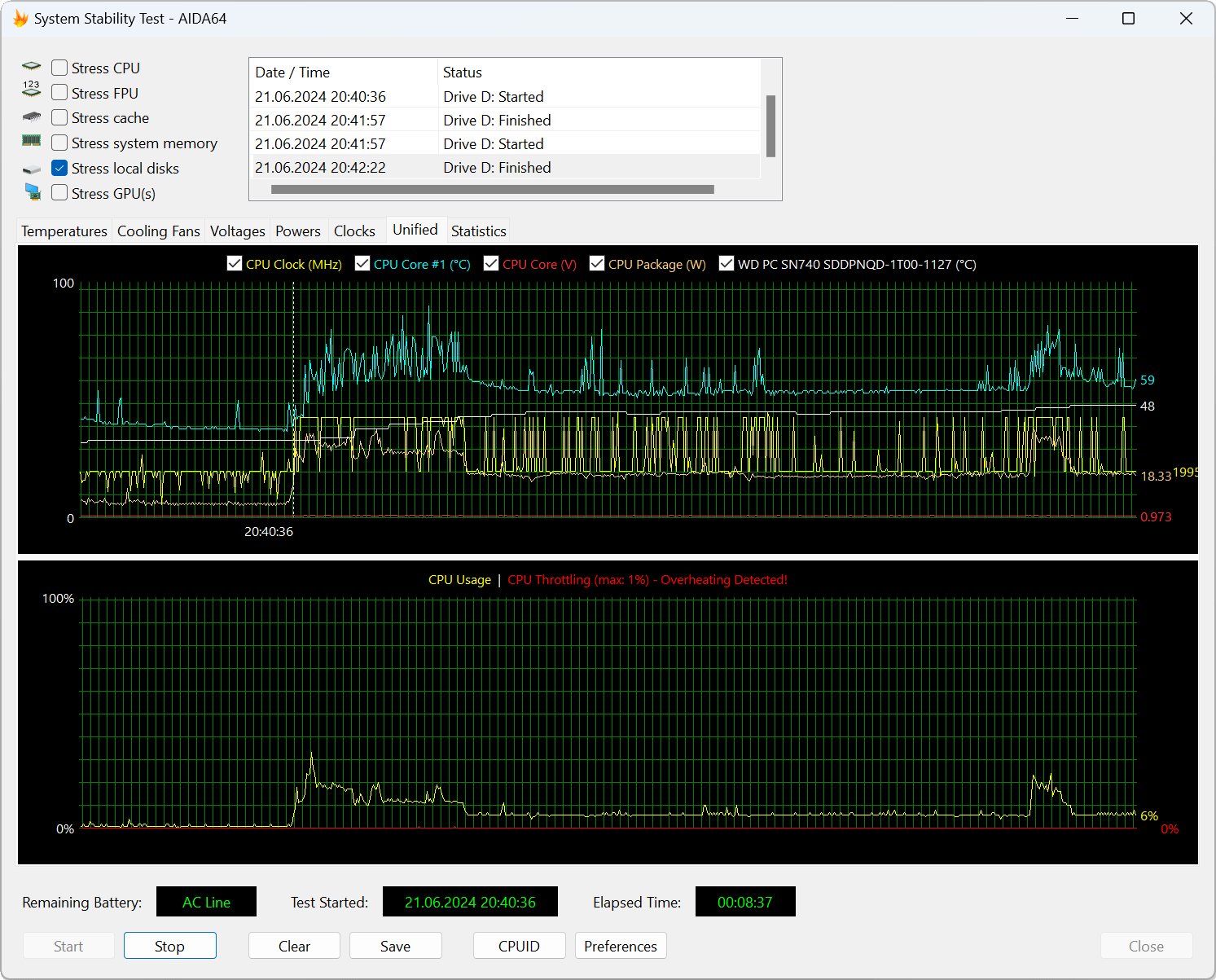The image size is (1216, 980).
Task: Enable the Stress CPU checkbox
Action: 59,68
